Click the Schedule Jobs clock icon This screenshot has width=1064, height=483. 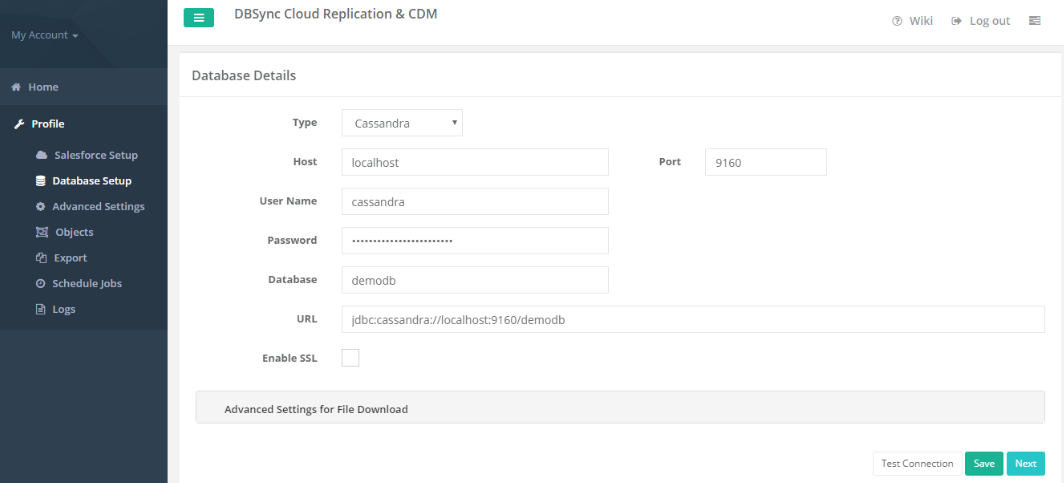pyautogui.click(x=41, y=283)
